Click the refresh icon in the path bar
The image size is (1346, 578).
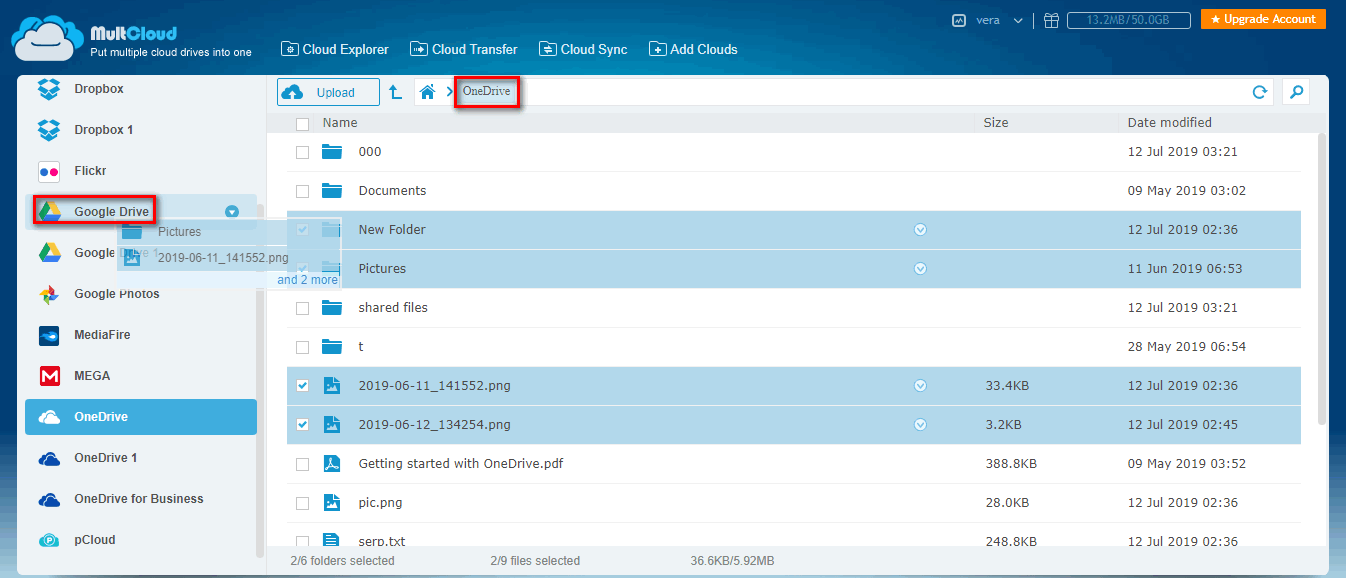click(1259, 93)
